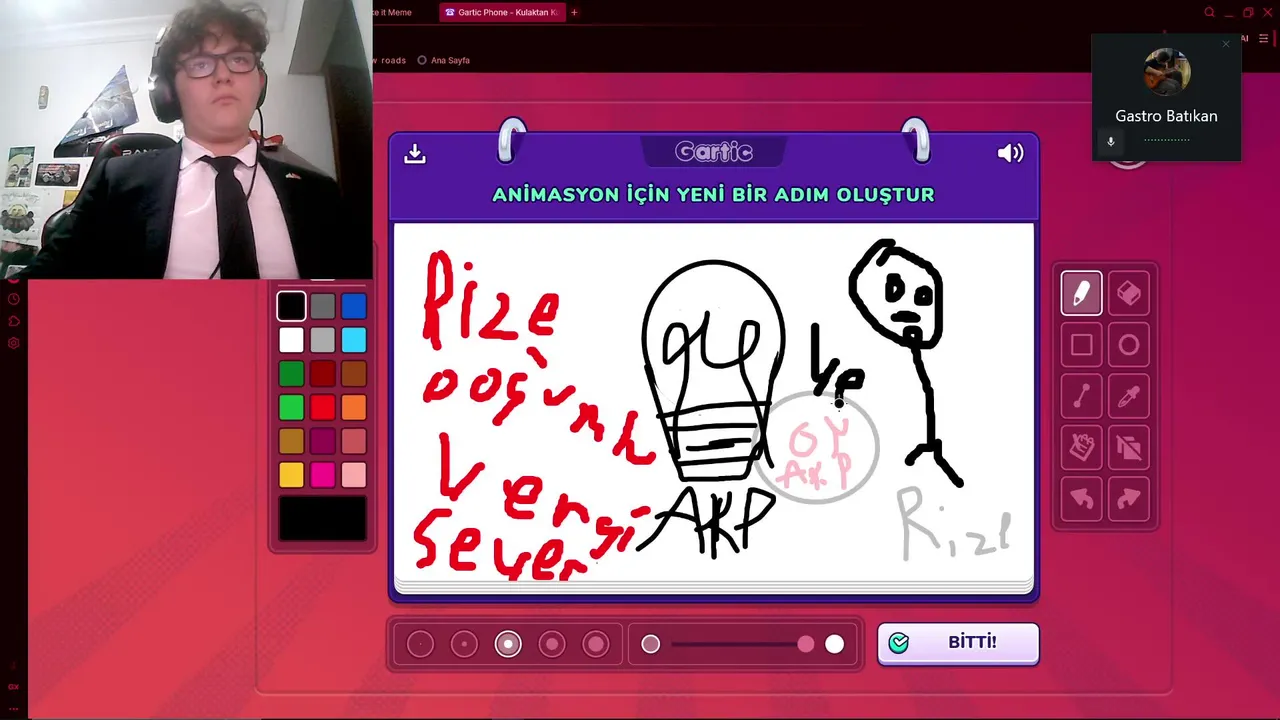
Task: Download the drawing with the download icon
Action: point(415,153)
